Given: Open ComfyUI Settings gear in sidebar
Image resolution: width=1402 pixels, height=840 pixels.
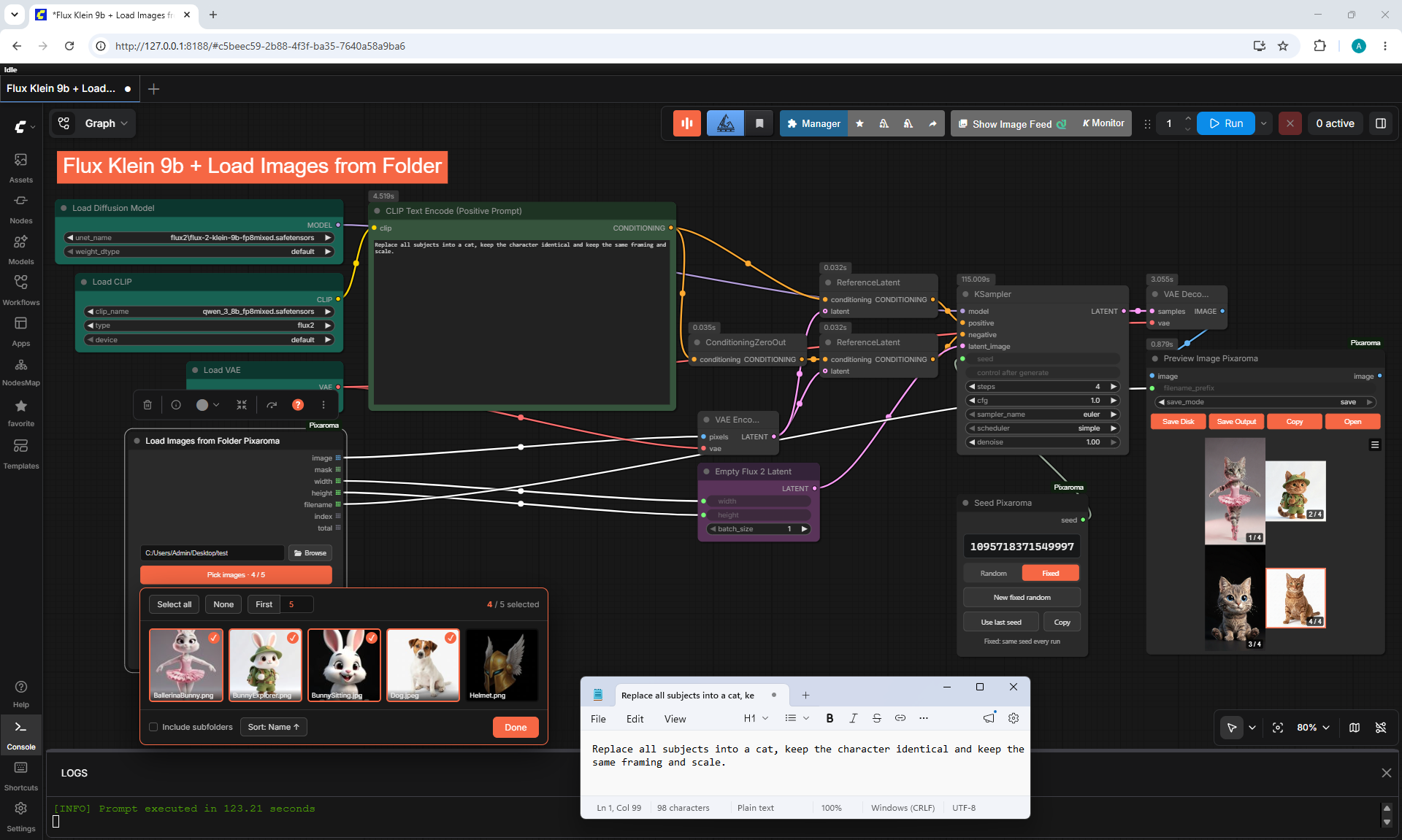Looking at the screenshot, I should click(x=21, y=817).
